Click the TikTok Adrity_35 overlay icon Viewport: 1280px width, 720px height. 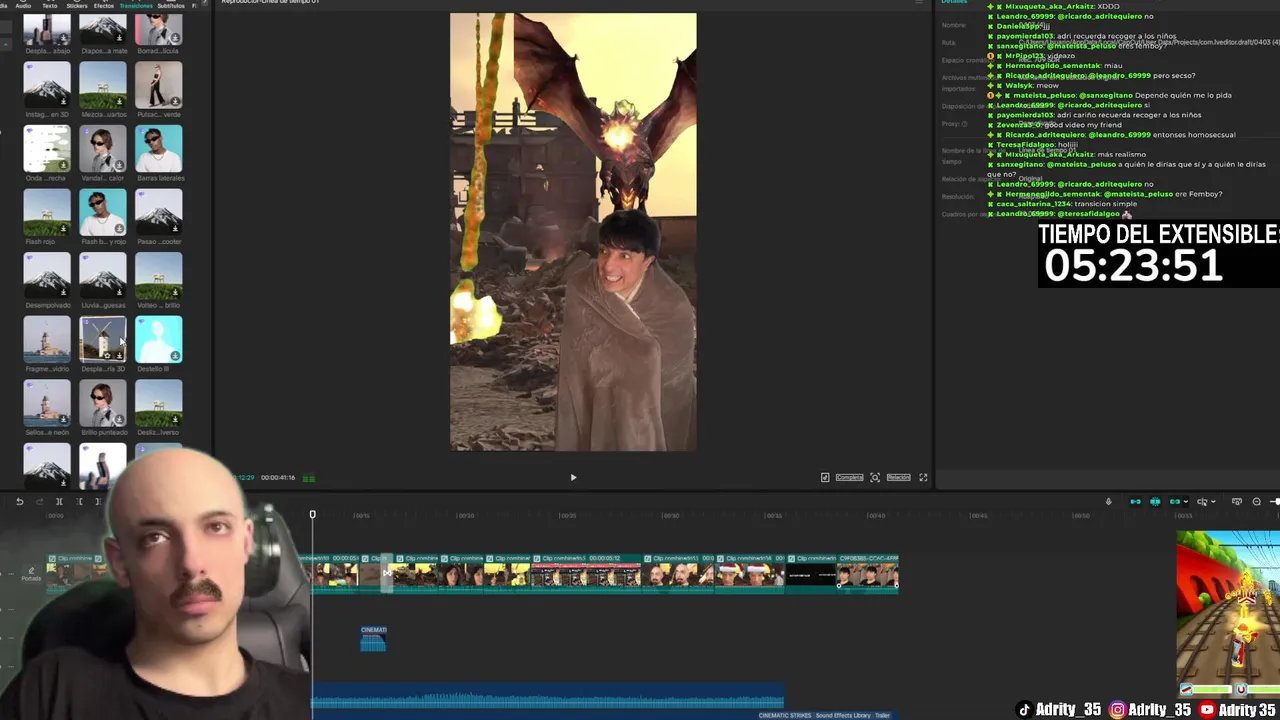1023,710
